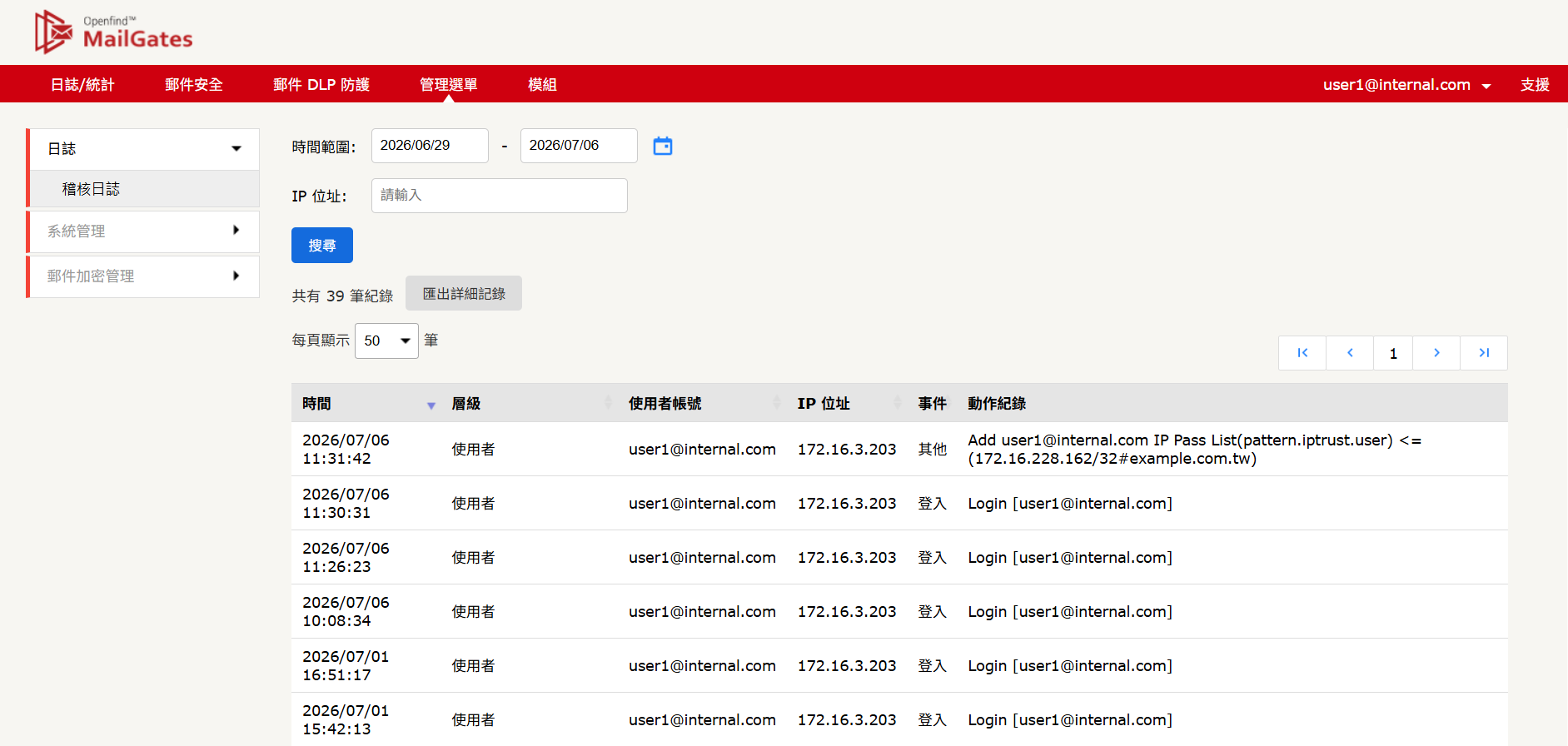
Task: Click the 2026/07/06 10:08:34 timestamp cell
Action: pos(346,612)
